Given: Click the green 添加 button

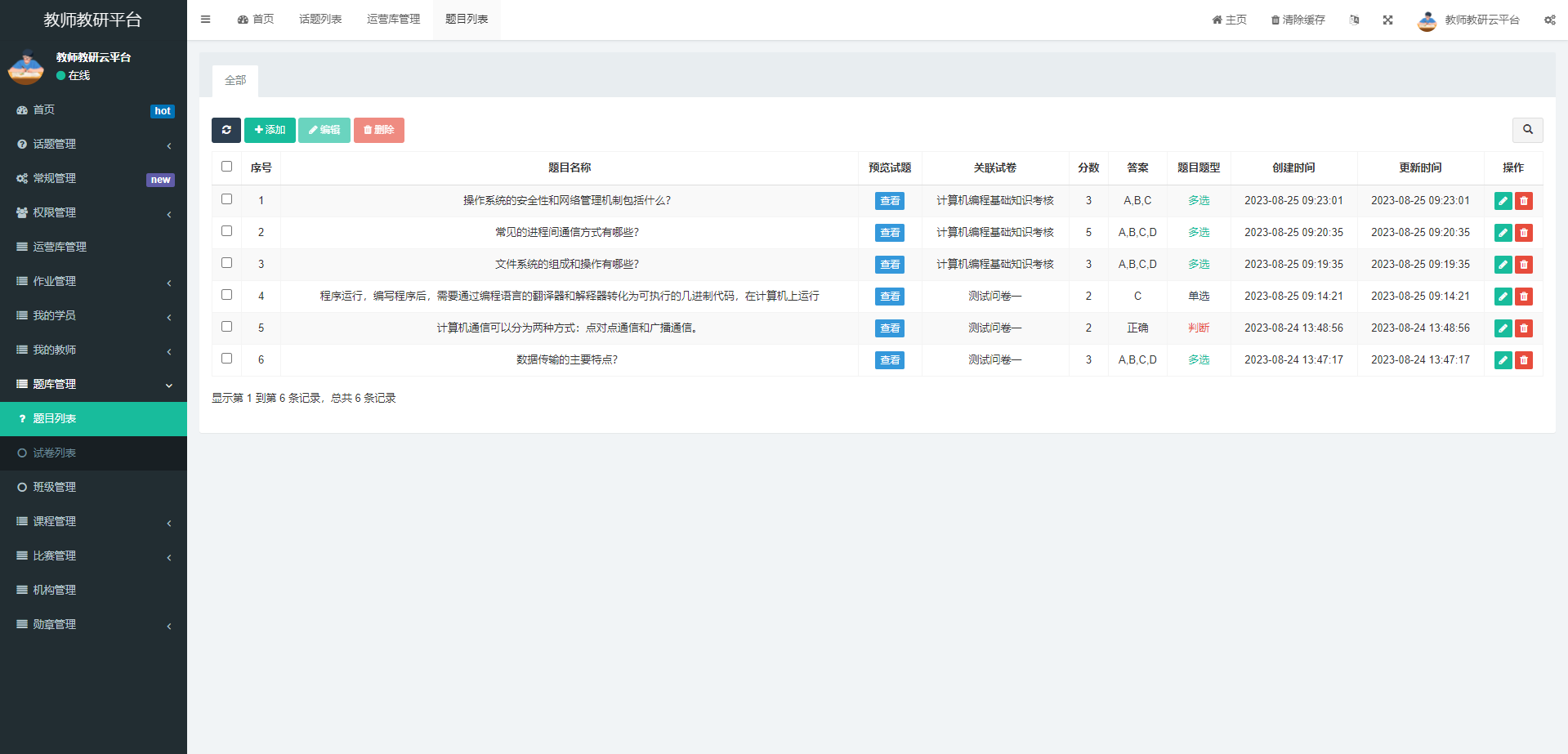Looking at the screenshot, I should tap(270, 130).
